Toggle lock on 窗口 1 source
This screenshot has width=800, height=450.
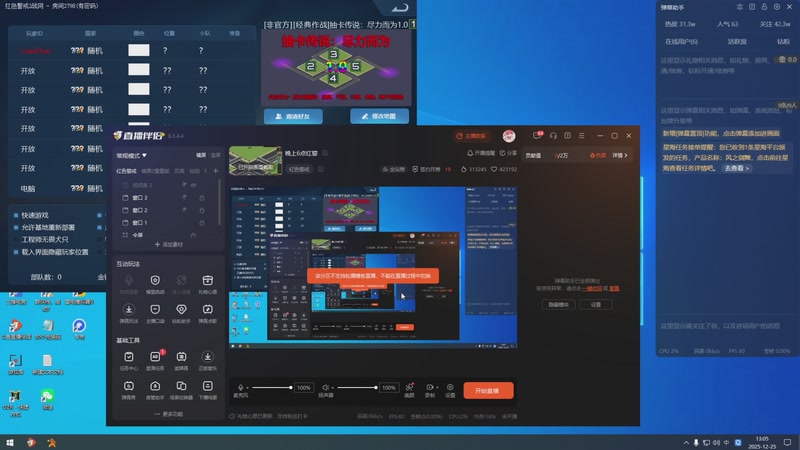tap(202, 223)
